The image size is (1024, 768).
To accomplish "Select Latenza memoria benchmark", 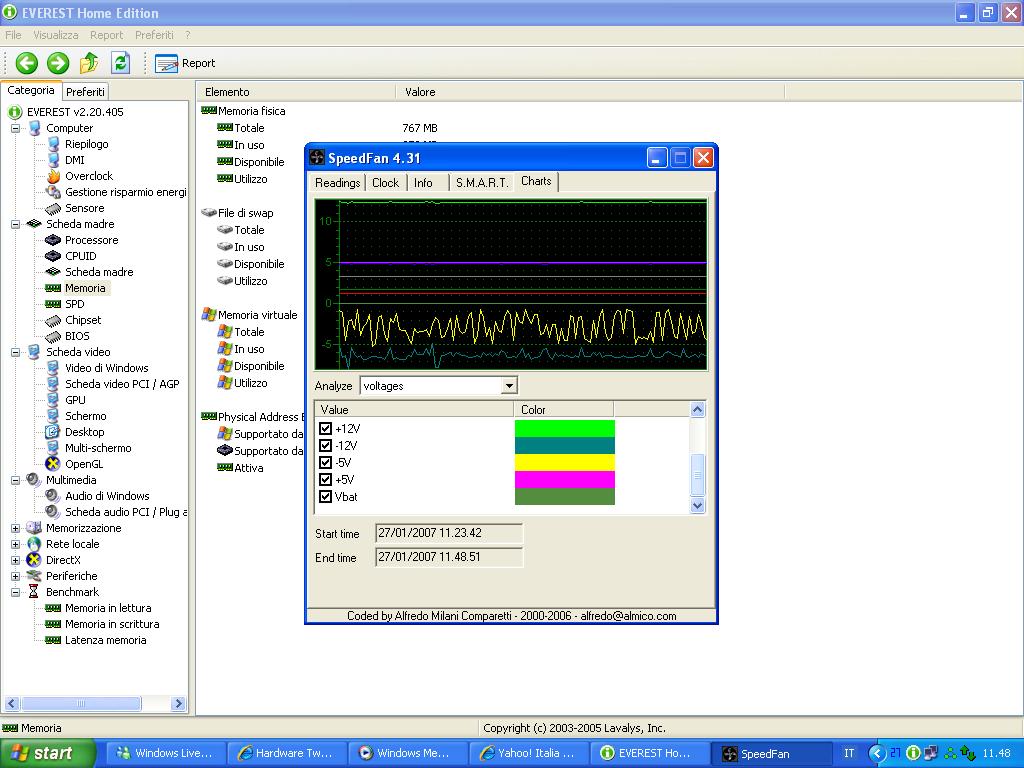I will (x=105, y=640).
